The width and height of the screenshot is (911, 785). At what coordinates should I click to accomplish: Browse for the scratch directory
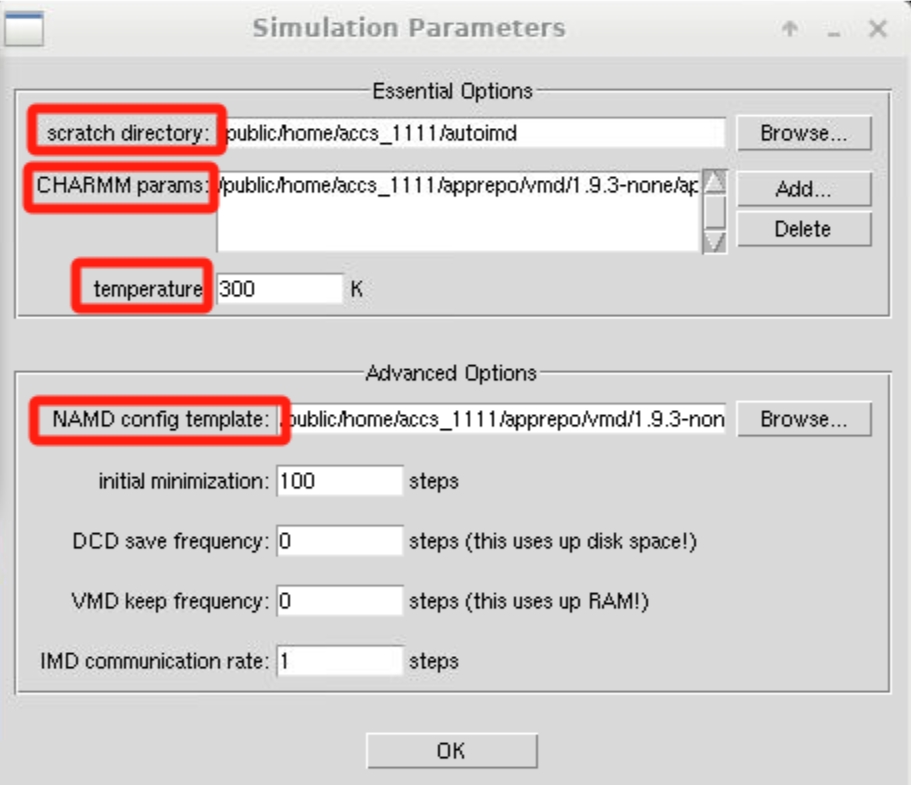click(804, 133)
